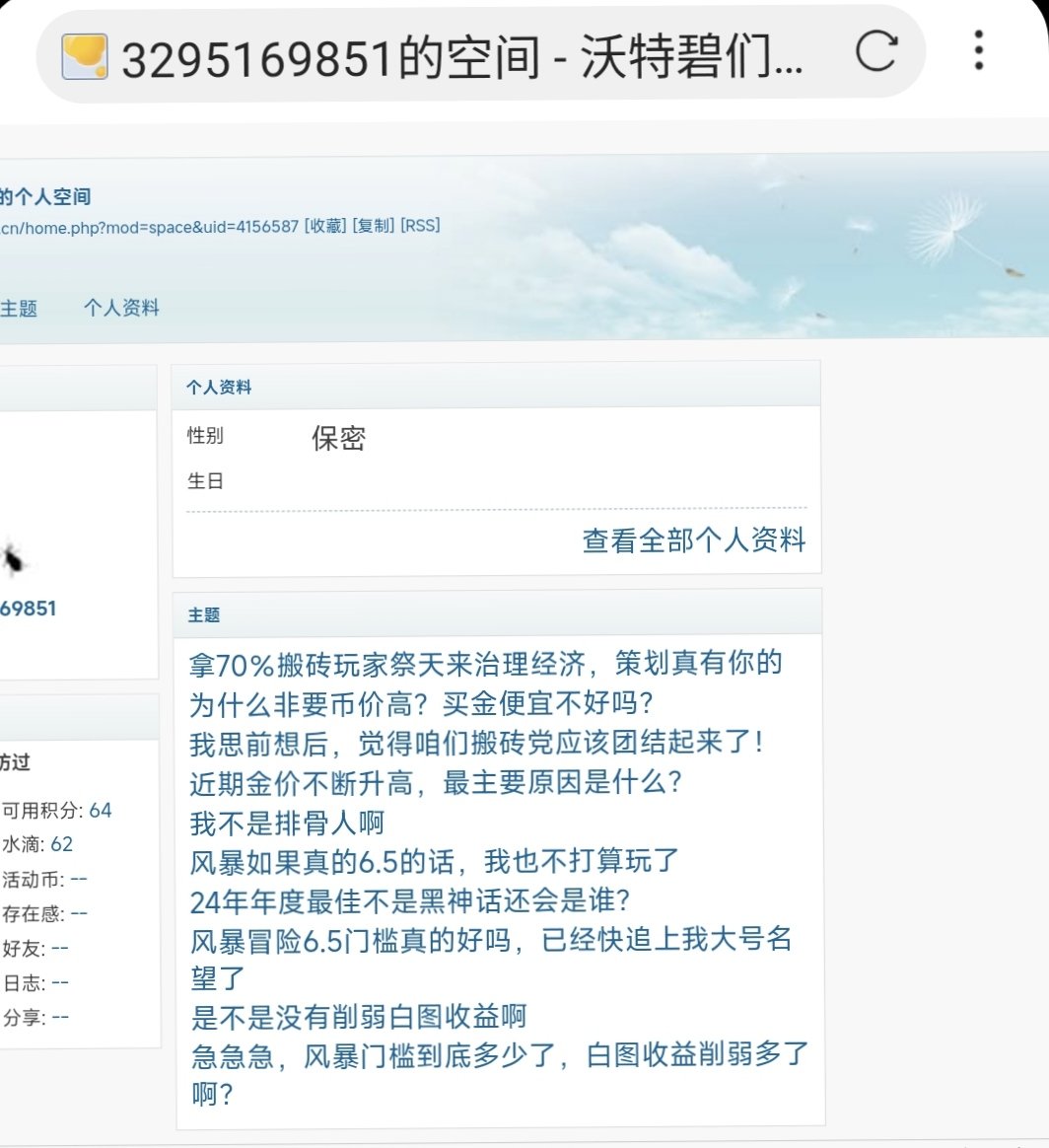This screenshot has width=1049, height=1148.
Task: Tap the browser reload icon
Action: tap(875, 50)
